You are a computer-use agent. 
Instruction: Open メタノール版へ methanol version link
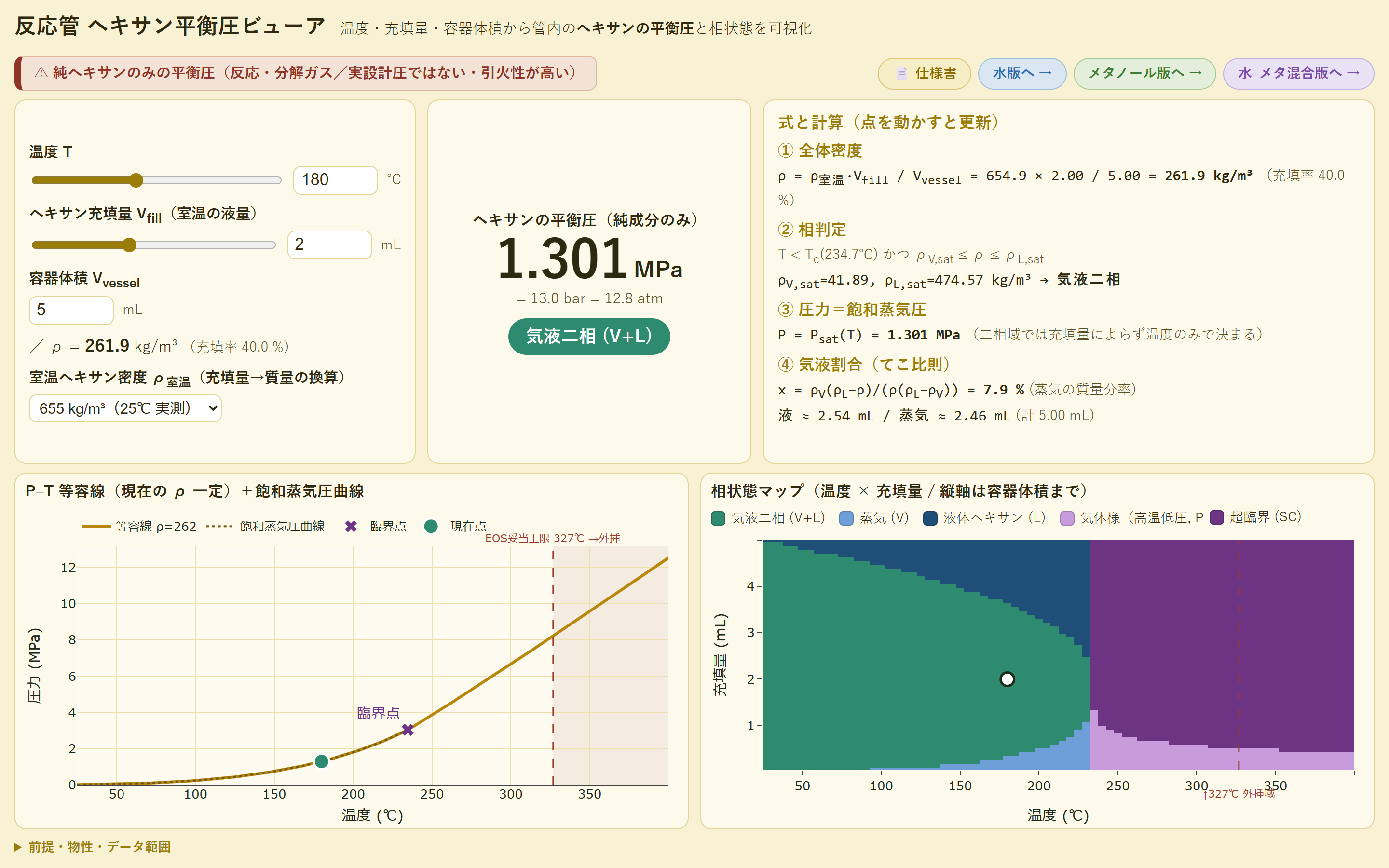tap(1144, 73)
